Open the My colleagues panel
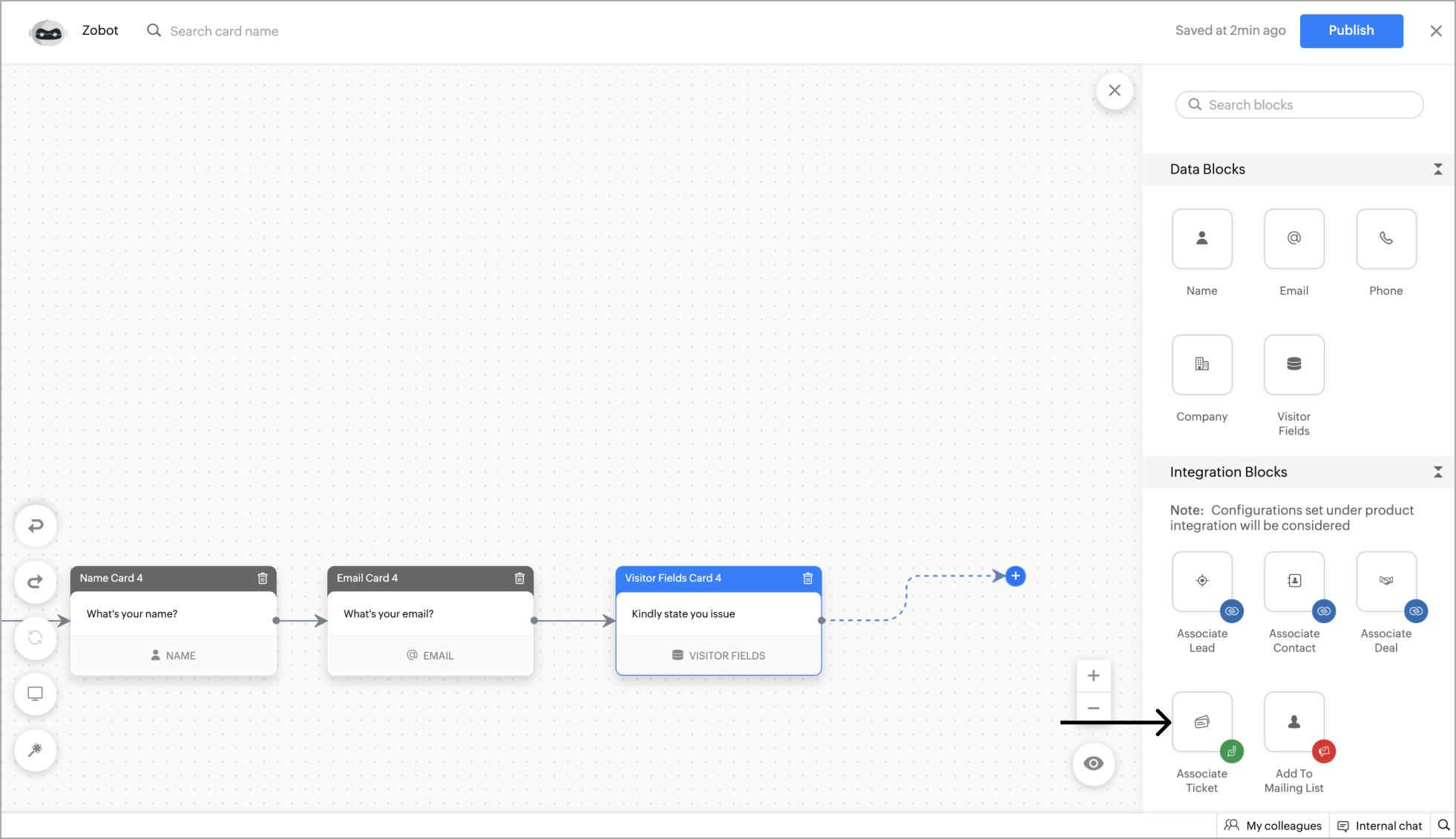1456x839 pixels. pyautogui.click(x=1272, y=825)
